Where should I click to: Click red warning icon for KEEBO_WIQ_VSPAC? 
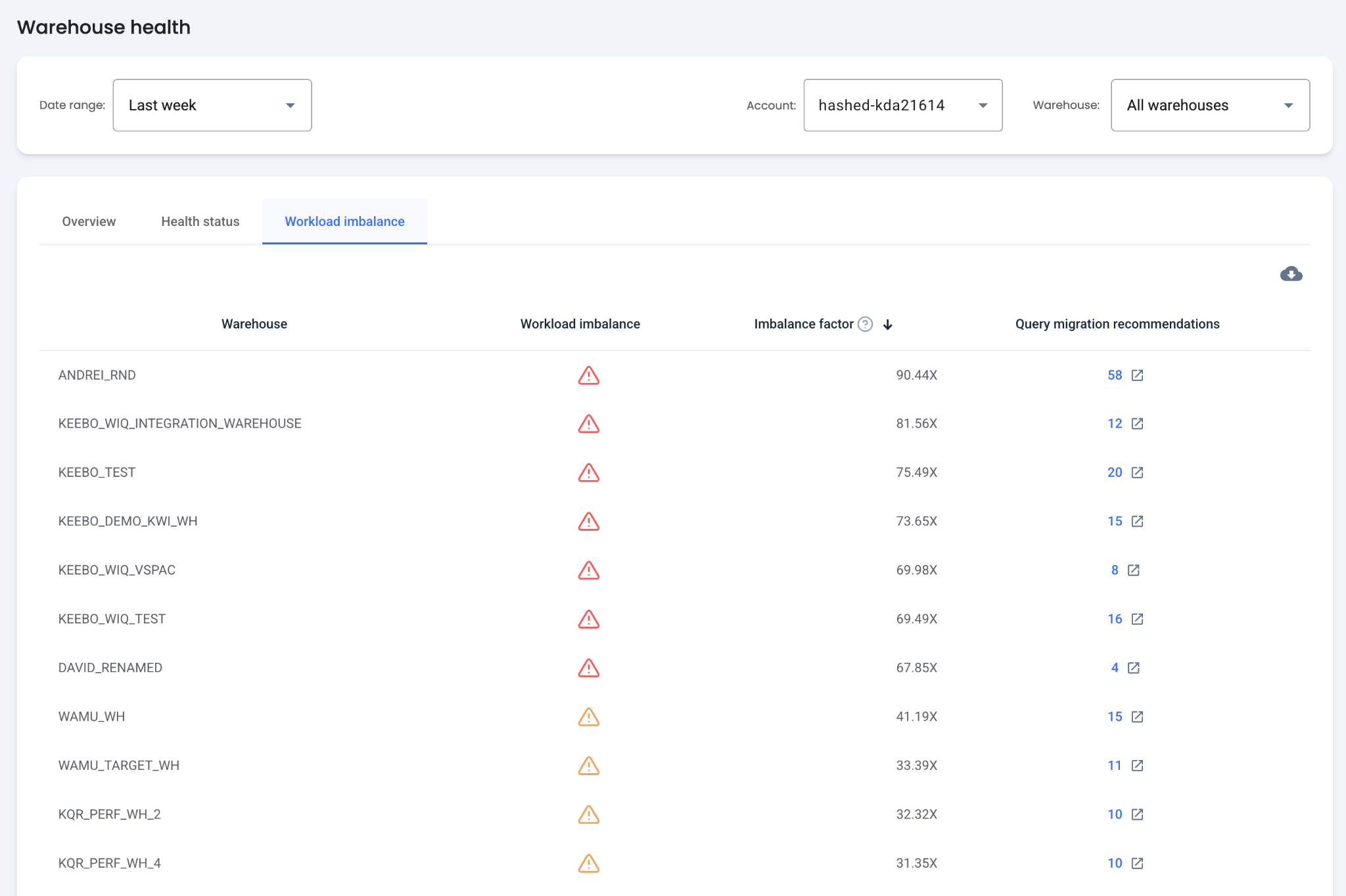pyautogui.click(x=588, y=570)
